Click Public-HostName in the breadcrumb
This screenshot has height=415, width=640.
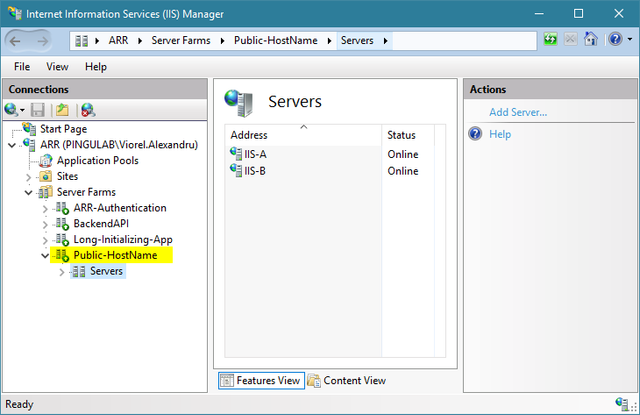pos(276,40)
